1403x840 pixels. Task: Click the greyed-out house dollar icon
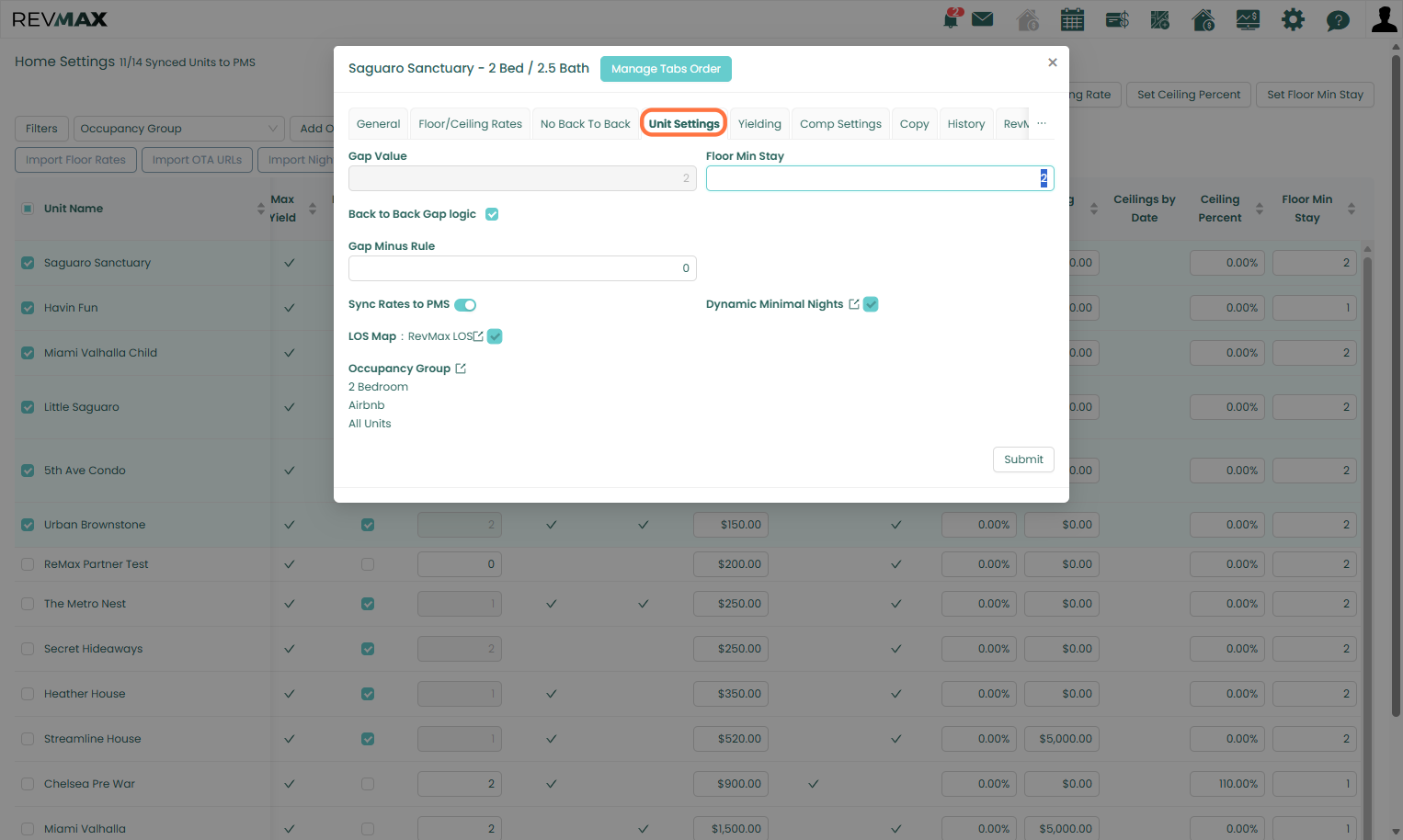(x=1028, y=19)
